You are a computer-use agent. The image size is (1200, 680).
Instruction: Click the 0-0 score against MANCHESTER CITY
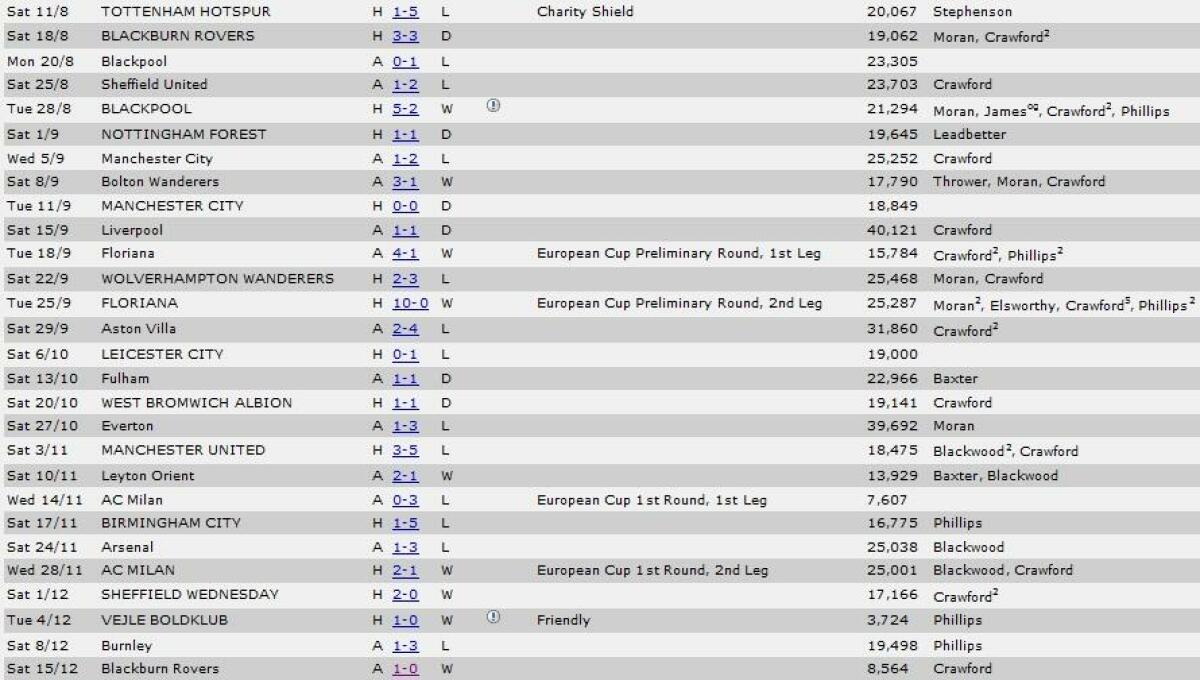[405, 206]
